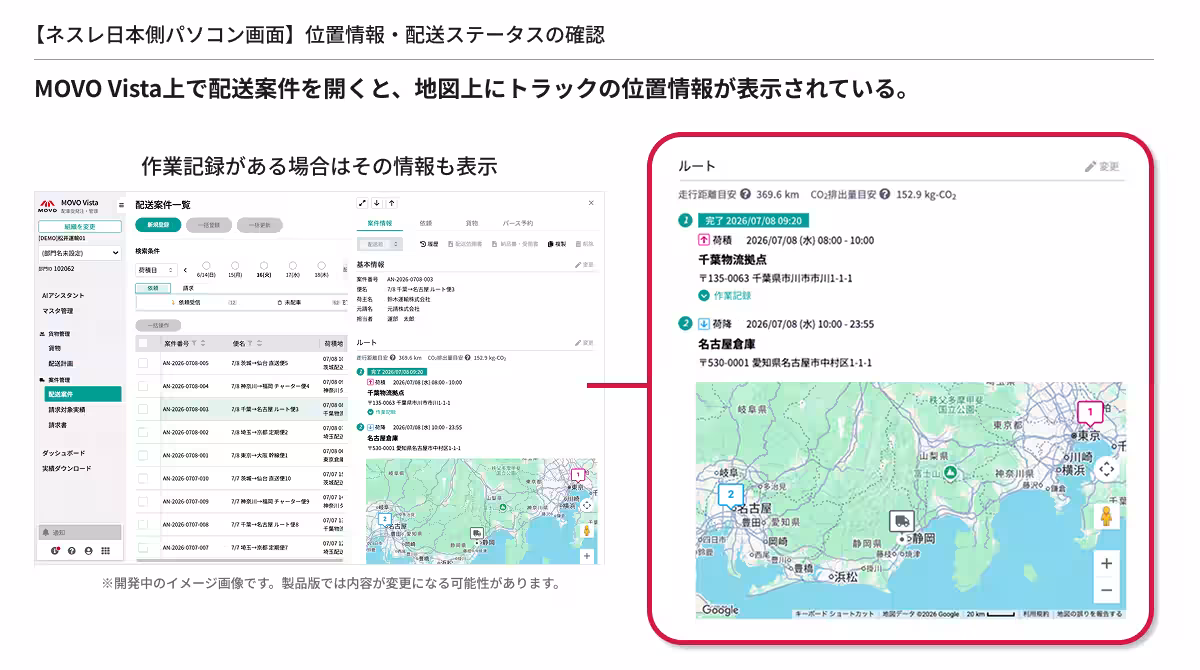Open the 荷積日 search condition dropdown

[156, 270]
